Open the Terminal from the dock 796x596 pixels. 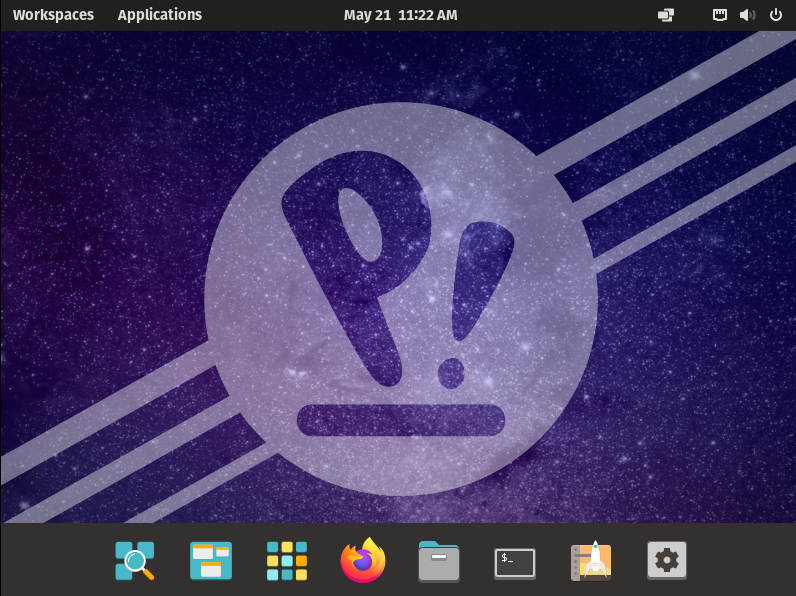515,563
